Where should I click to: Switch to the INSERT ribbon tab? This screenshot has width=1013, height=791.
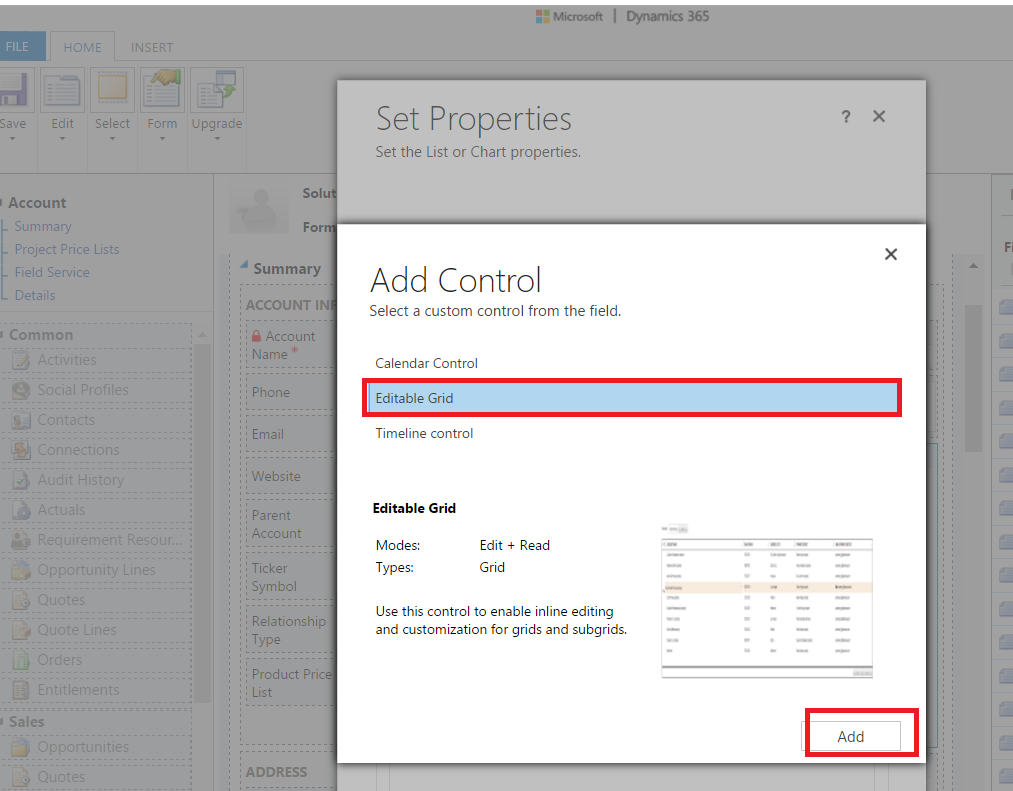[151, 46]
